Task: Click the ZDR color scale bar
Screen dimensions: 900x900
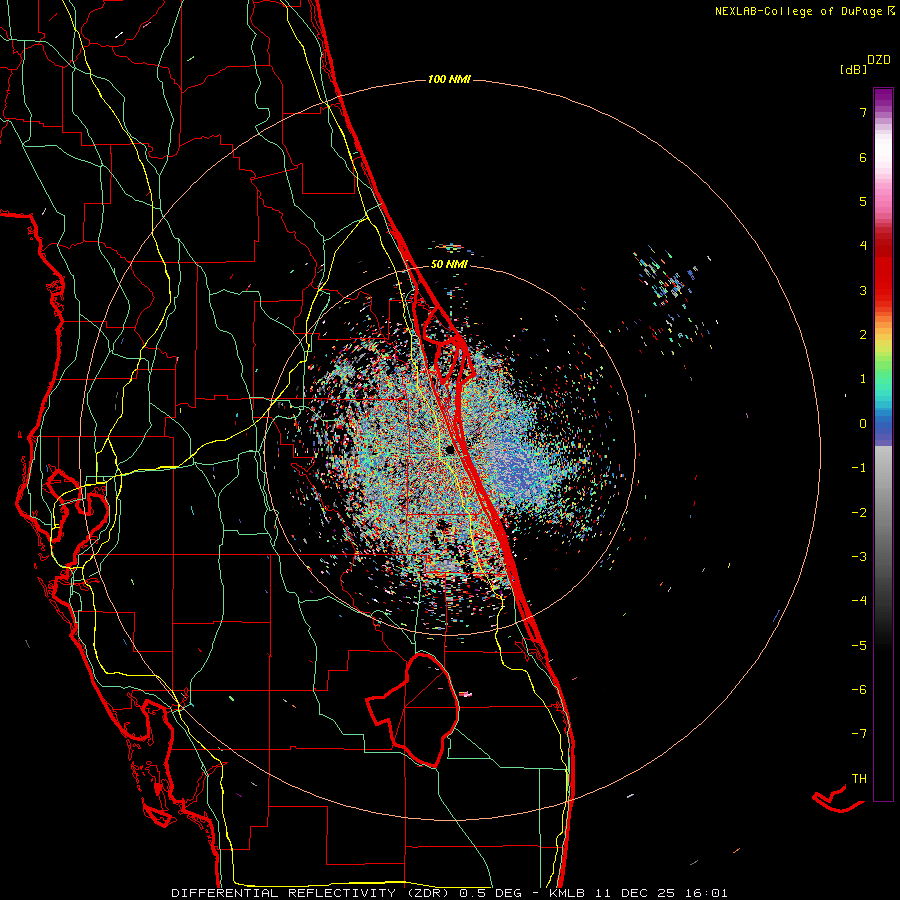Action: (883, 444)
